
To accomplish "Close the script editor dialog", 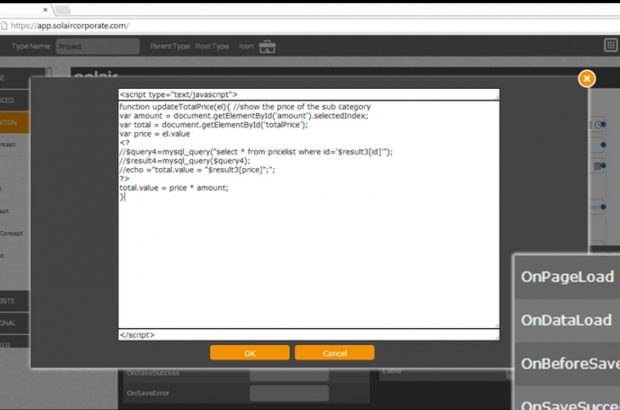I will pos(587,78).
